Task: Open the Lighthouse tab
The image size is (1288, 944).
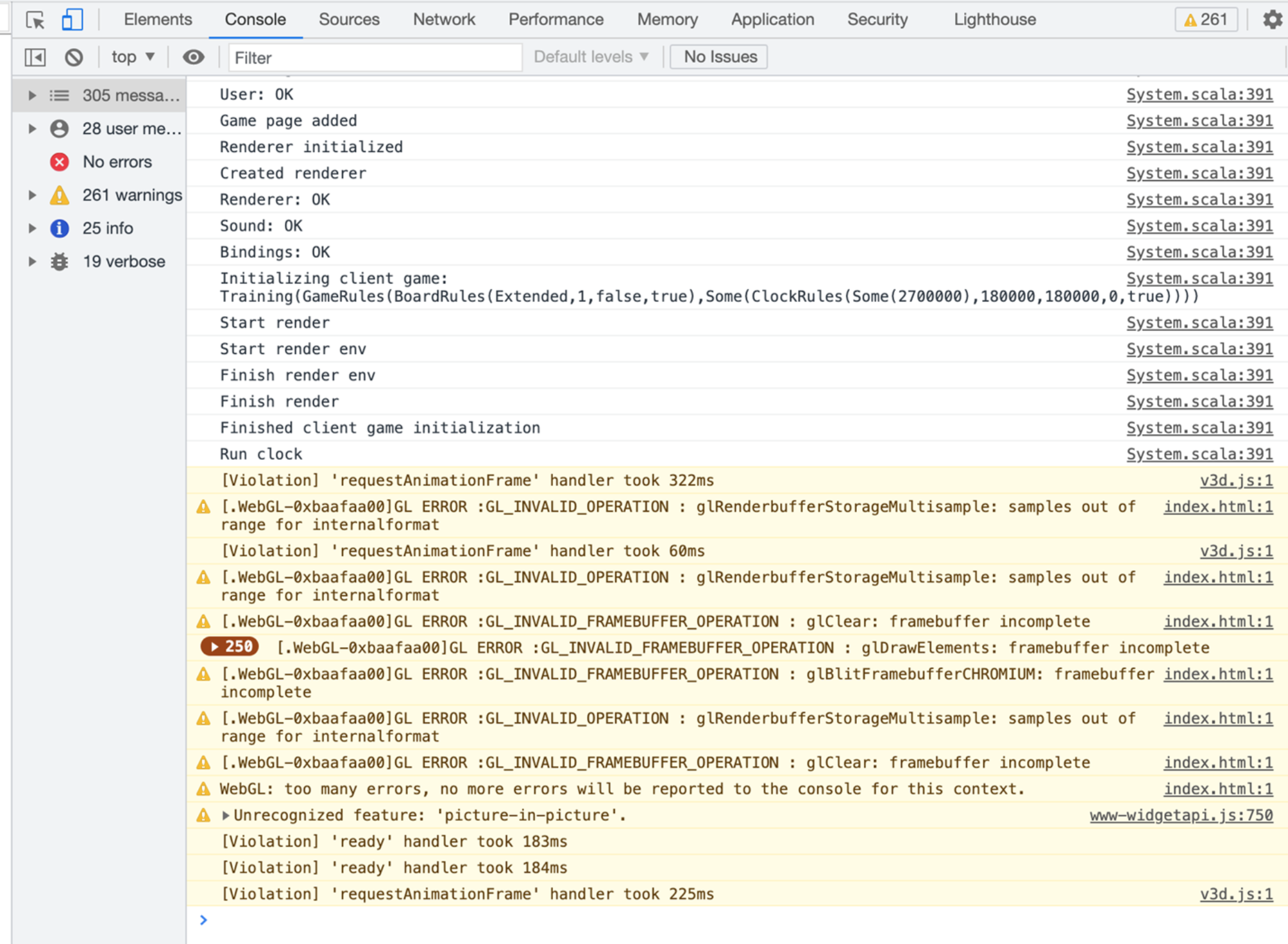Action: coord(995,20)
